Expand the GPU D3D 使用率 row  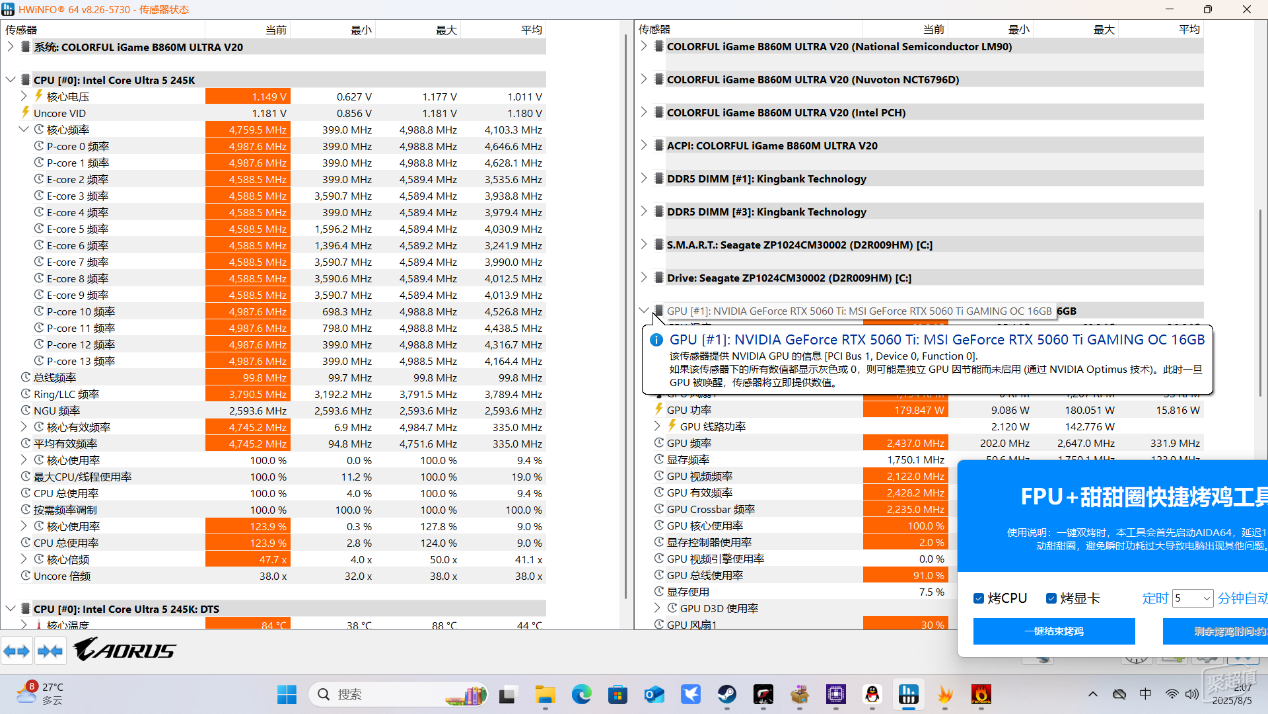[x=658, y=608]
